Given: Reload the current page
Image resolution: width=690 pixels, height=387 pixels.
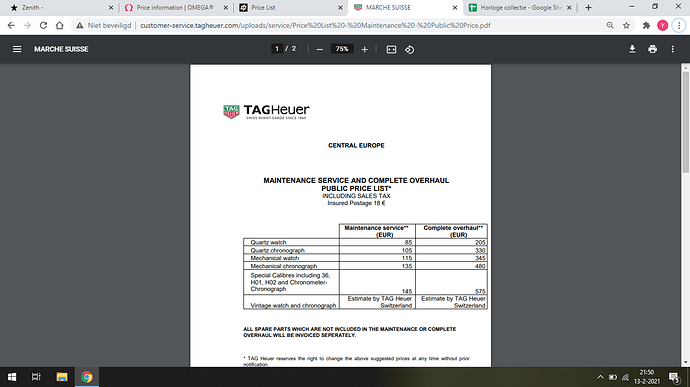Looking at the screenshot, I should tap(43, 26).
